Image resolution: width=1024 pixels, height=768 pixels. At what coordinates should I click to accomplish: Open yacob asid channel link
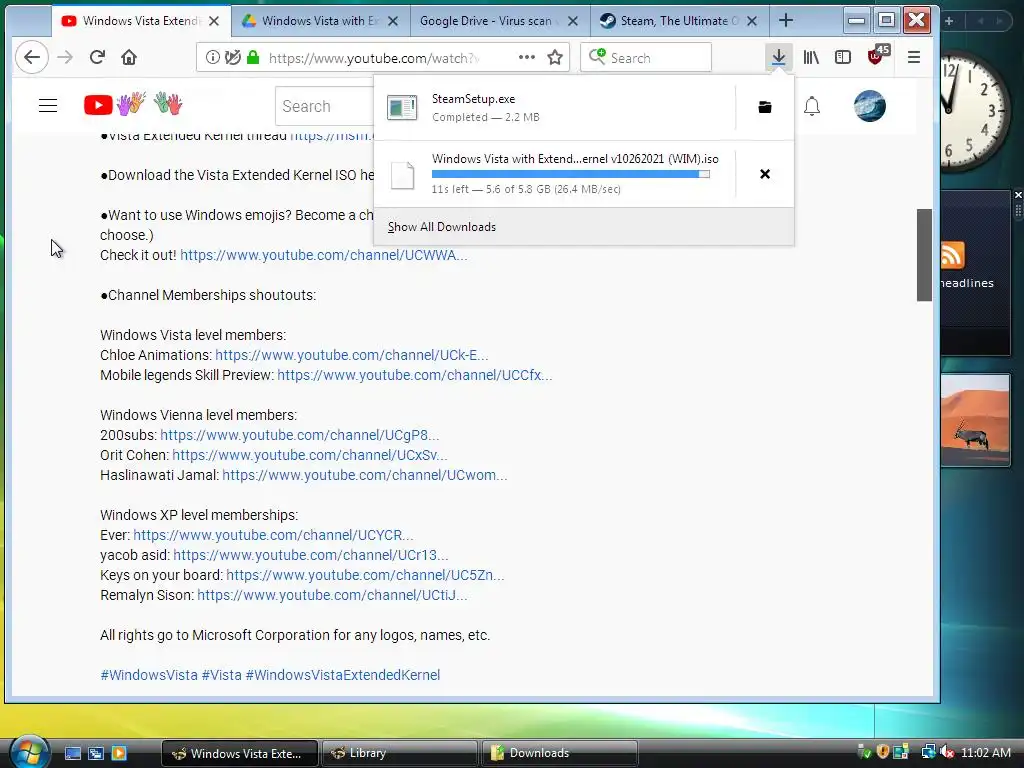(311, 555)
